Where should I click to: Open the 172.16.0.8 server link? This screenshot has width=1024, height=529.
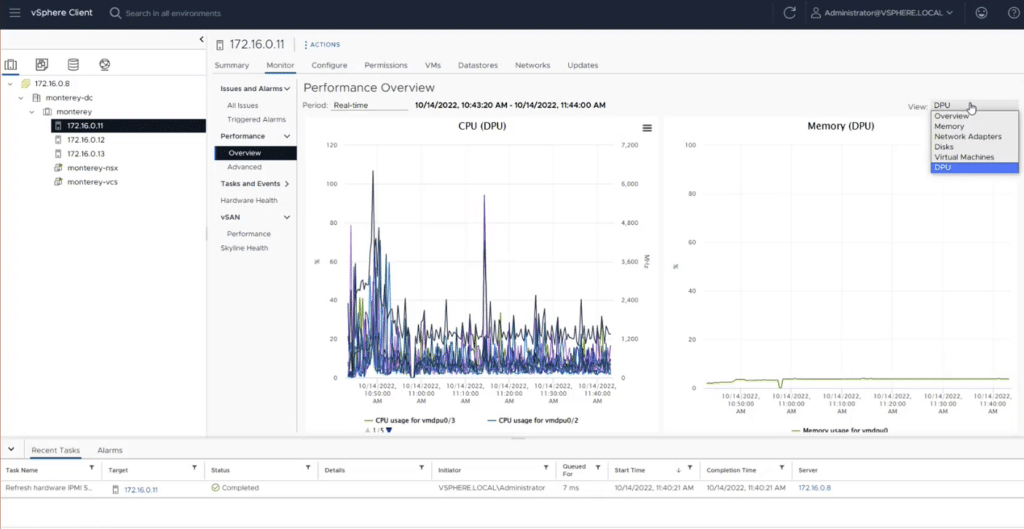coord(814,488)
